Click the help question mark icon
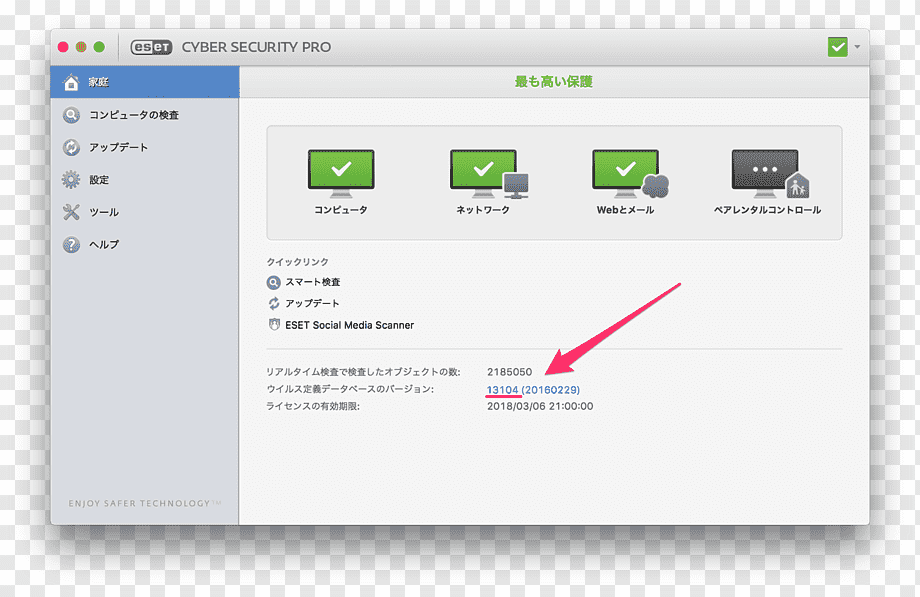Screen dimensions: 920x597 71,244
